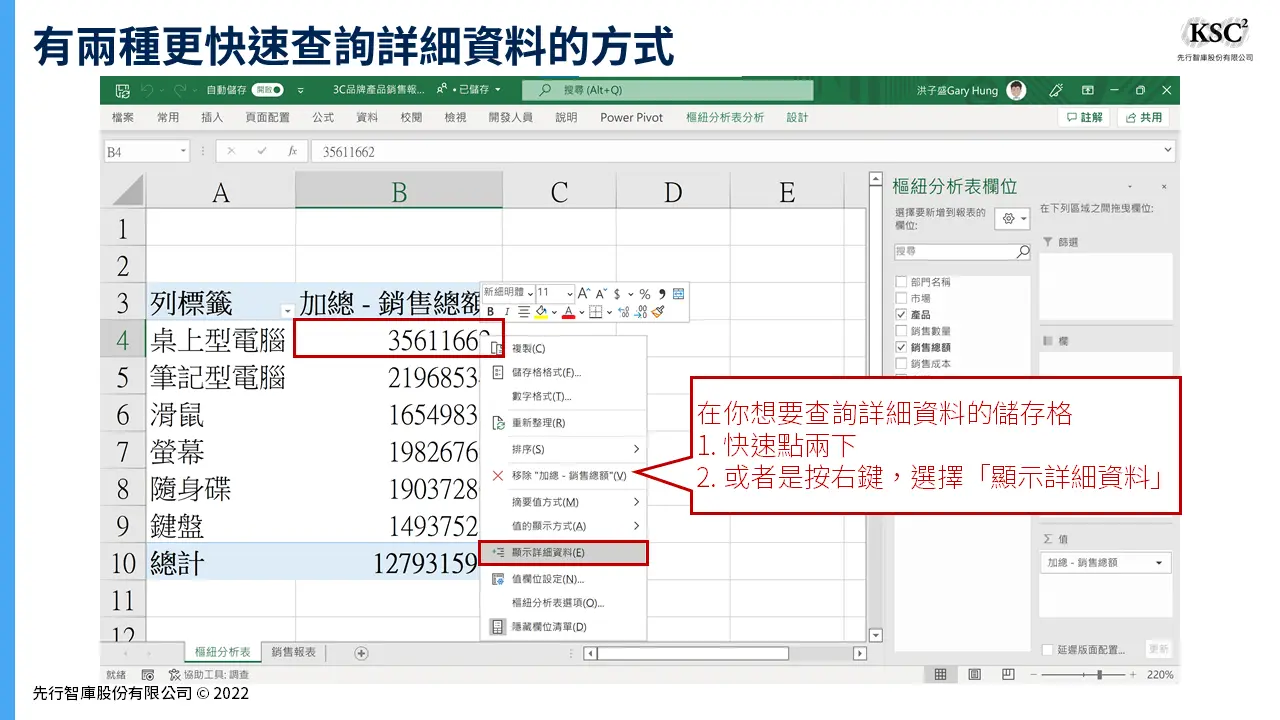Check the 市場 field checkbox
The height and width of the screenshot is (720, 1280).
click(x=901, y=298)
